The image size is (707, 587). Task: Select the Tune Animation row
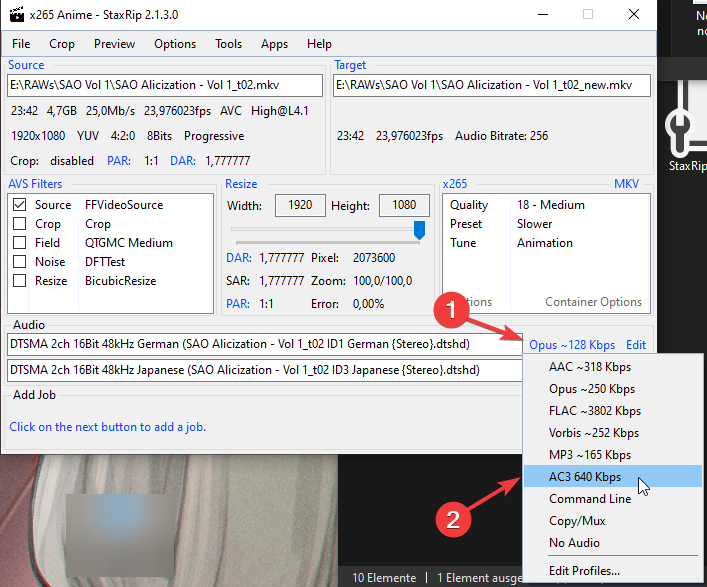(x=546, y=243)
